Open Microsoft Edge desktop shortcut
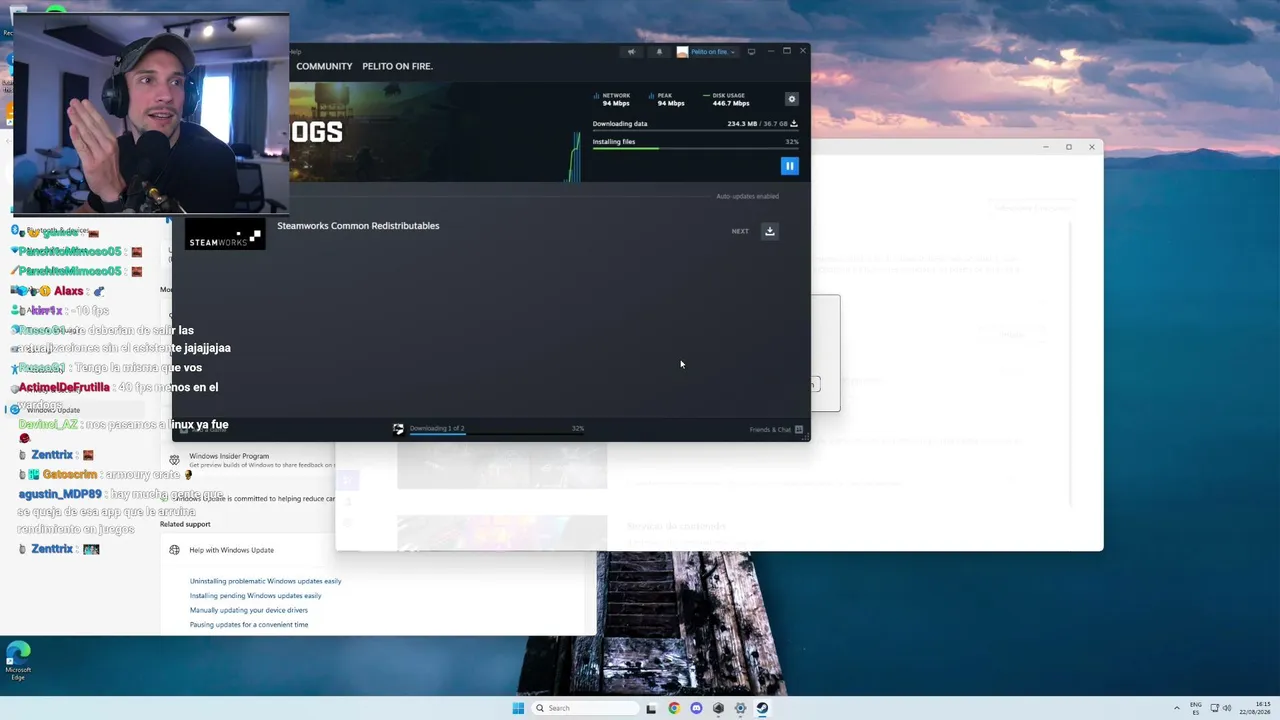The image size is (1280, 720). [x=18, y=662]
